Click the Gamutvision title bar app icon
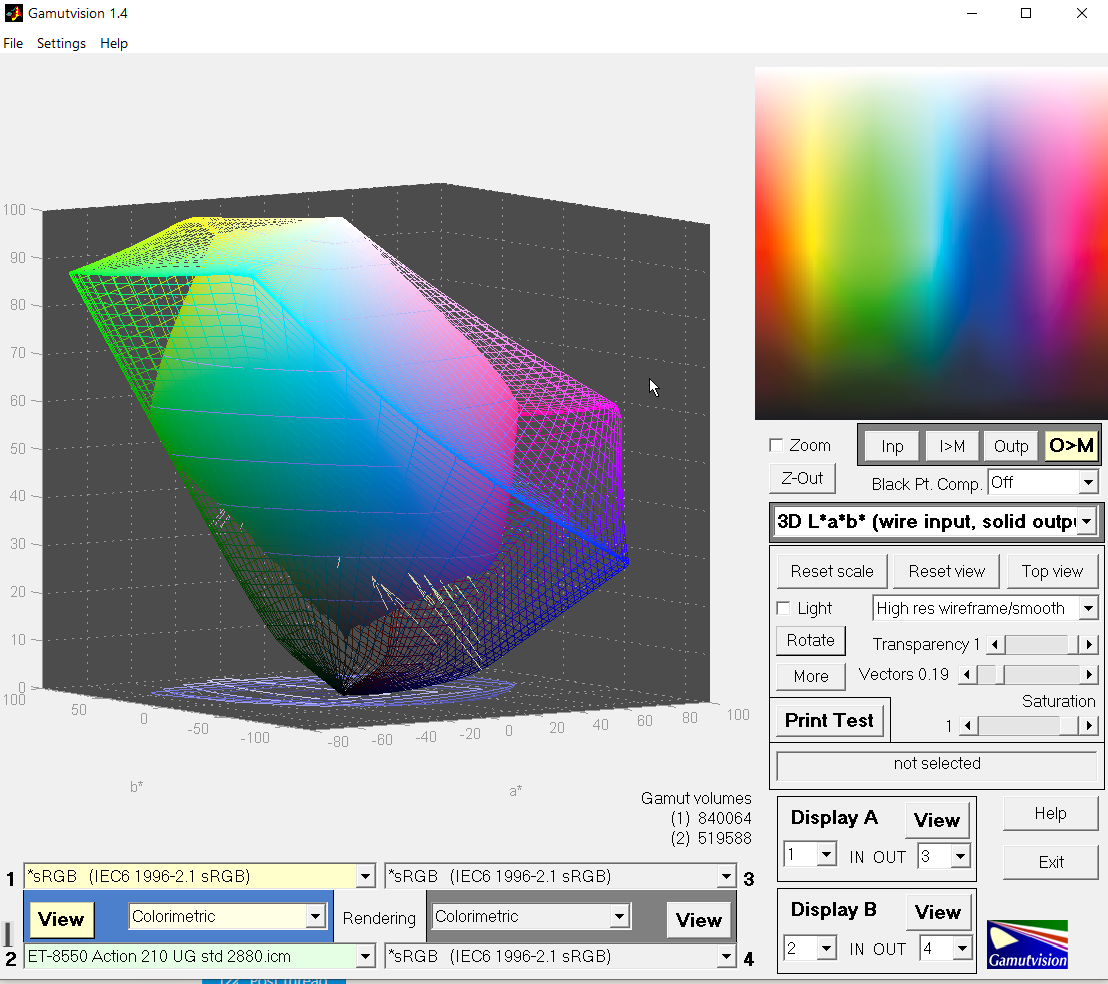Image resolution: width=1108 pixels, height=984 pixels. (14, 14)
